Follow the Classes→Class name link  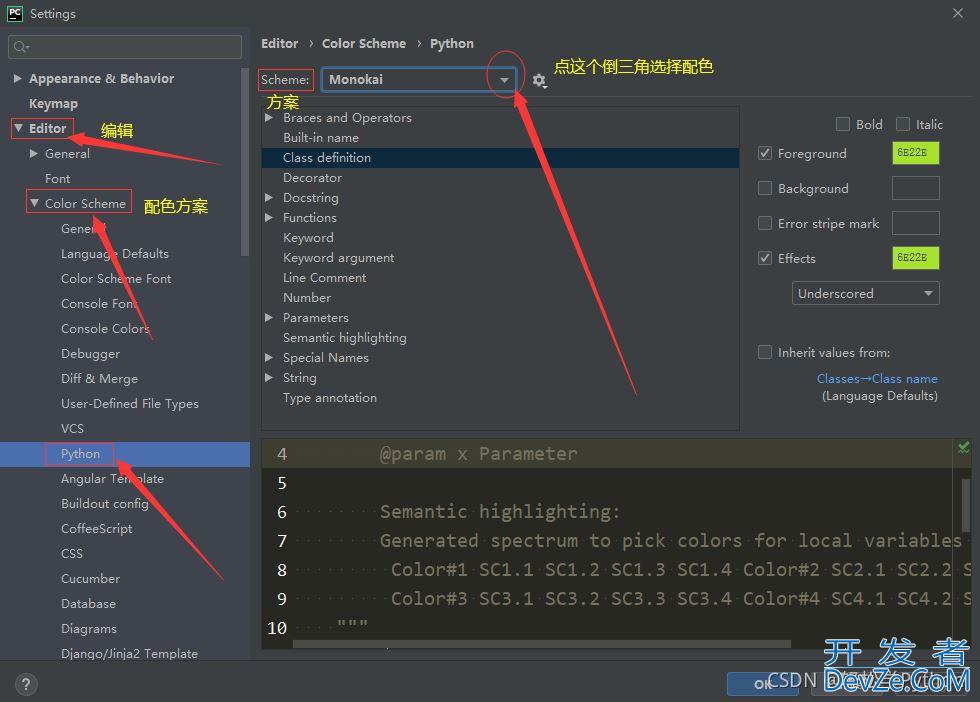(877, 379)
